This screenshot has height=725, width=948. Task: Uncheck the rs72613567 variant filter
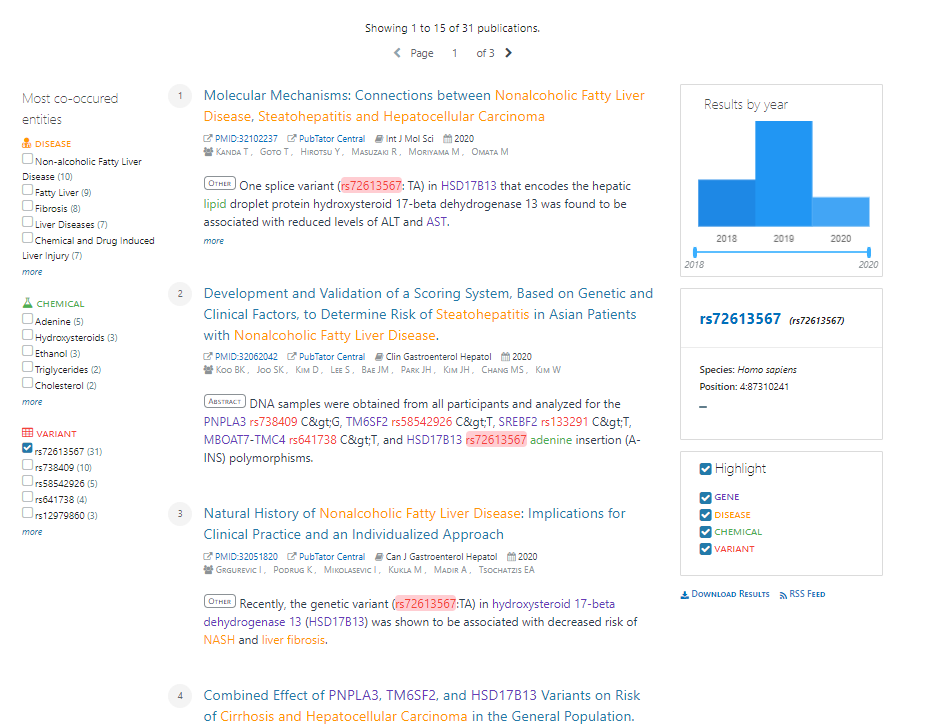pos(25,449)
